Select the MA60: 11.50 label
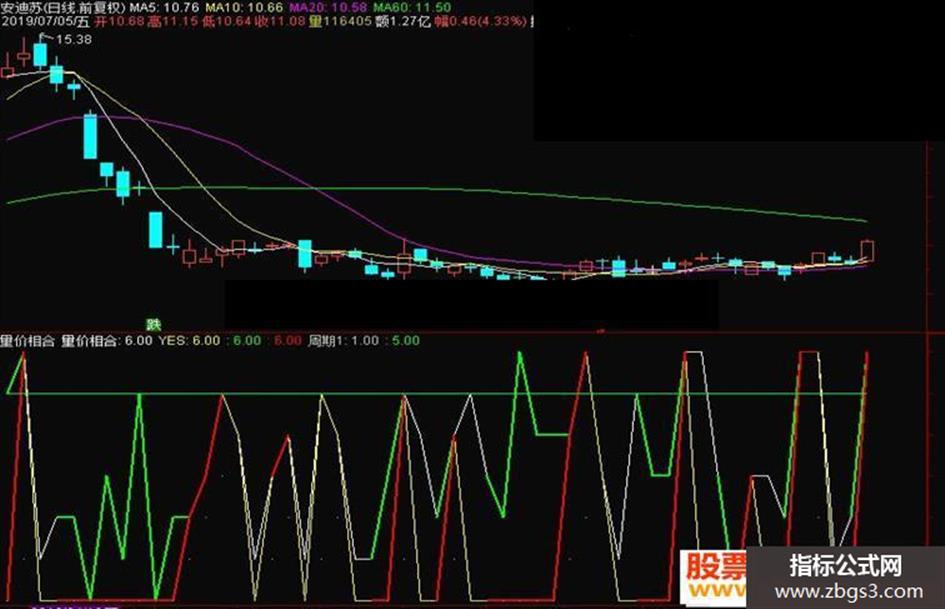 tap(412, 8)
